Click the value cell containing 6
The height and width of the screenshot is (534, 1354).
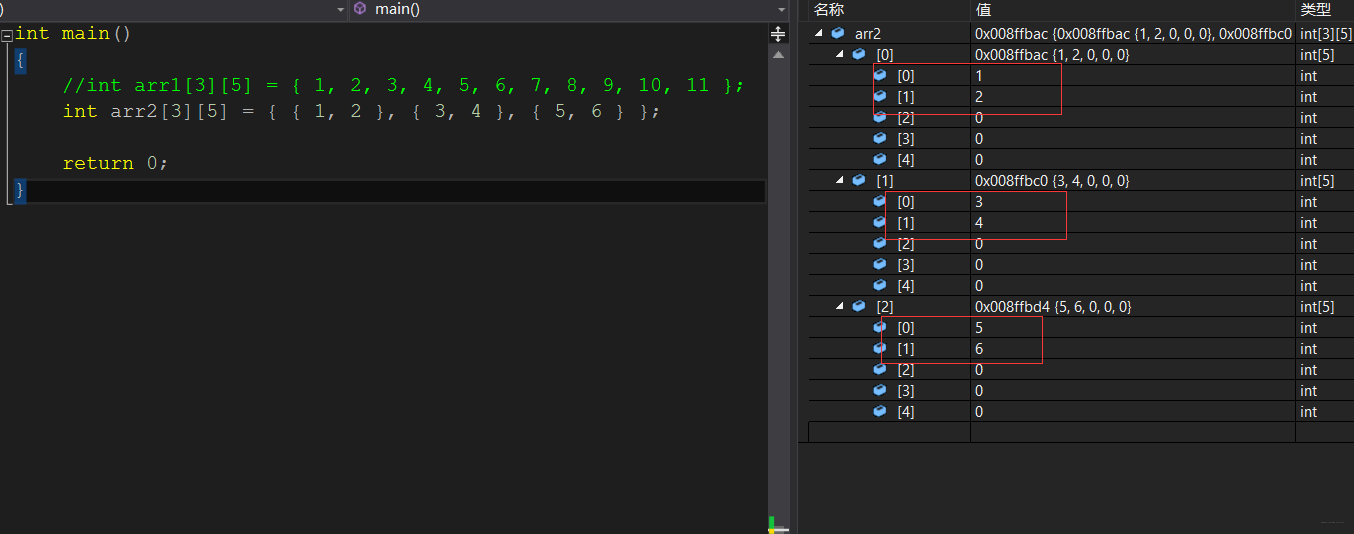point(1133,348)
